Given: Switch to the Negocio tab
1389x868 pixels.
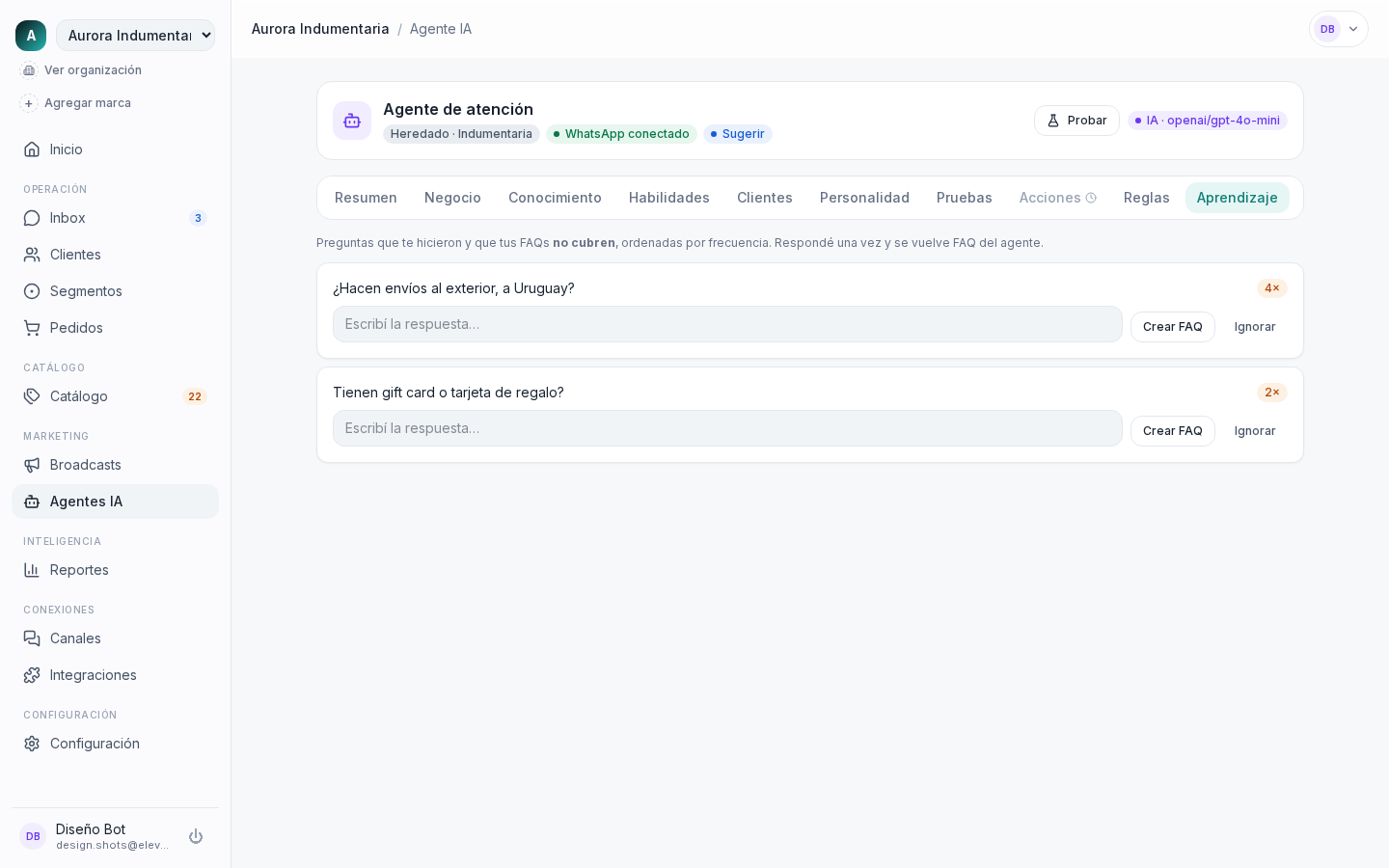Looking at the screenshot, I should tap(452, 198).
